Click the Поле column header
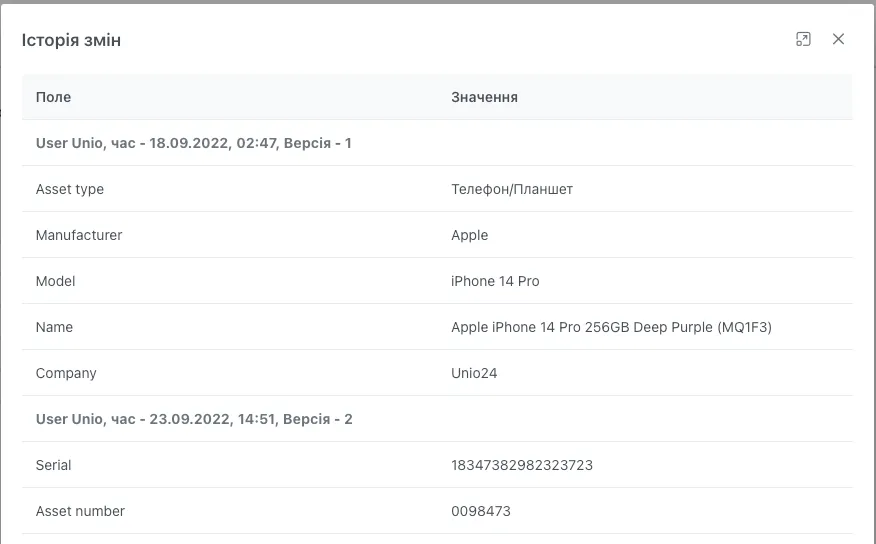Viewport: 876px width, 544px height. (54, 97)
